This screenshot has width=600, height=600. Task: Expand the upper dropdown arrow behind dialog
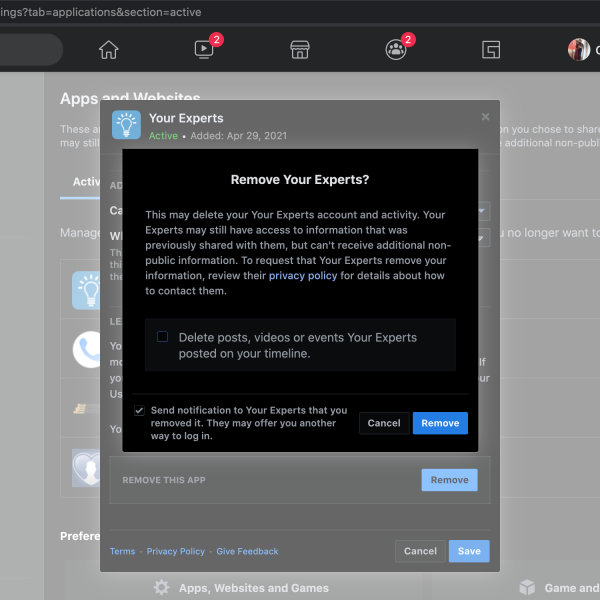point(482,211)
